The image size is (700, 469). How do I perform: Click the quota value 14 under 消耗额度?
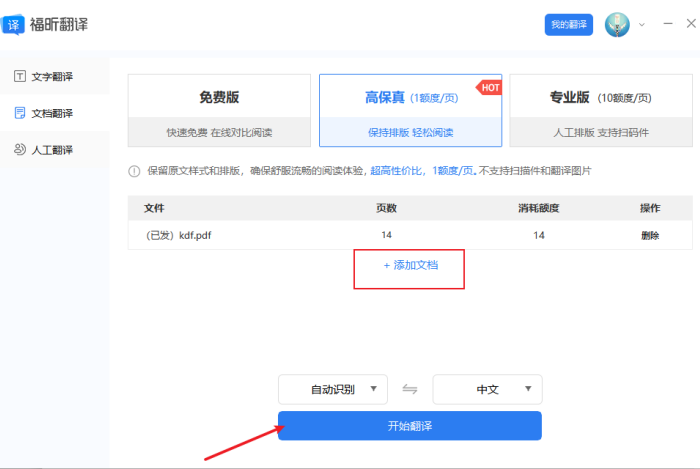539,235
